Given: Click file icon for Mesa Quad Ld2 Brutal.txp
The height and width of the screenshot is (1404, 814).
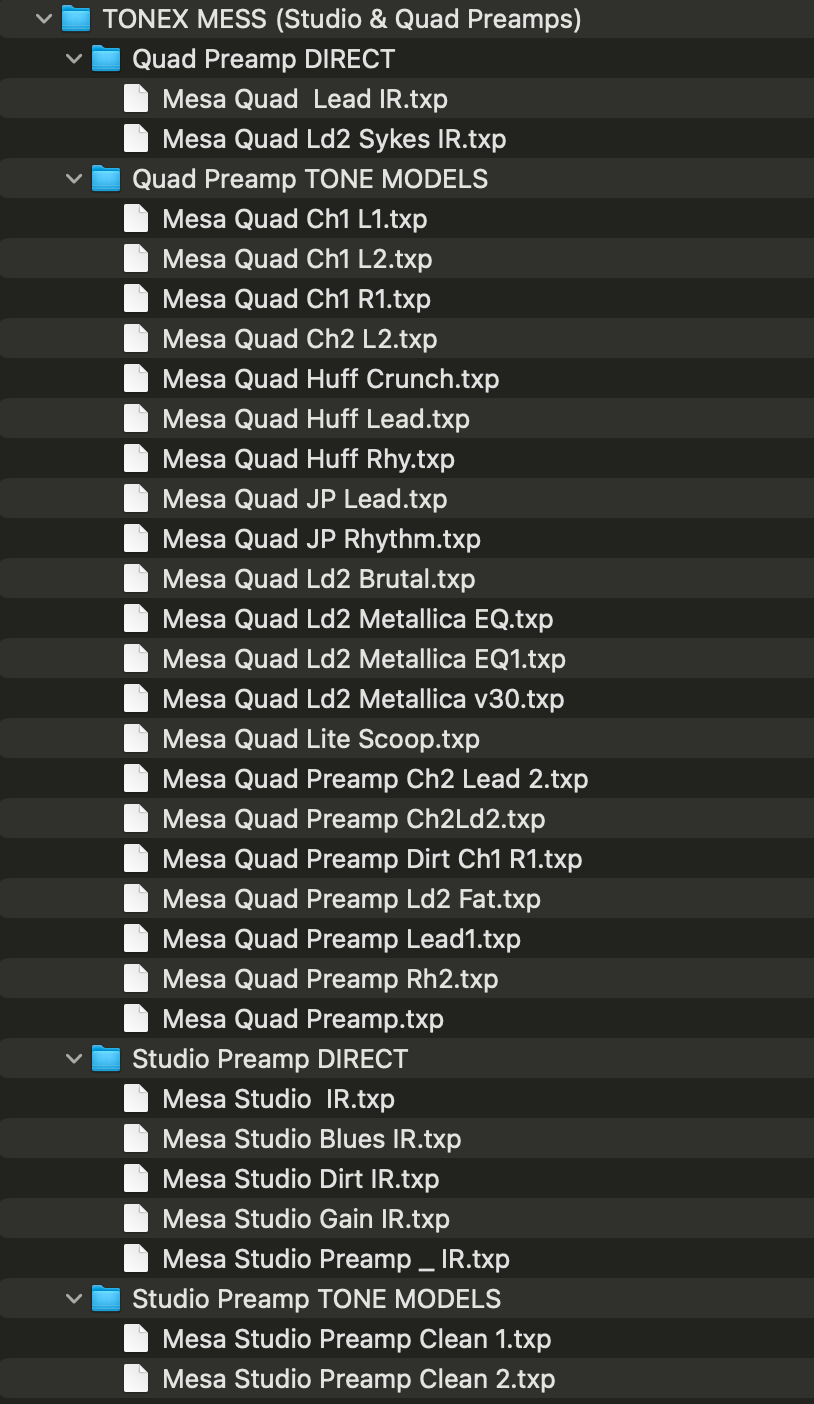Looking at the screenshot, I should click(x=135, y=579).
